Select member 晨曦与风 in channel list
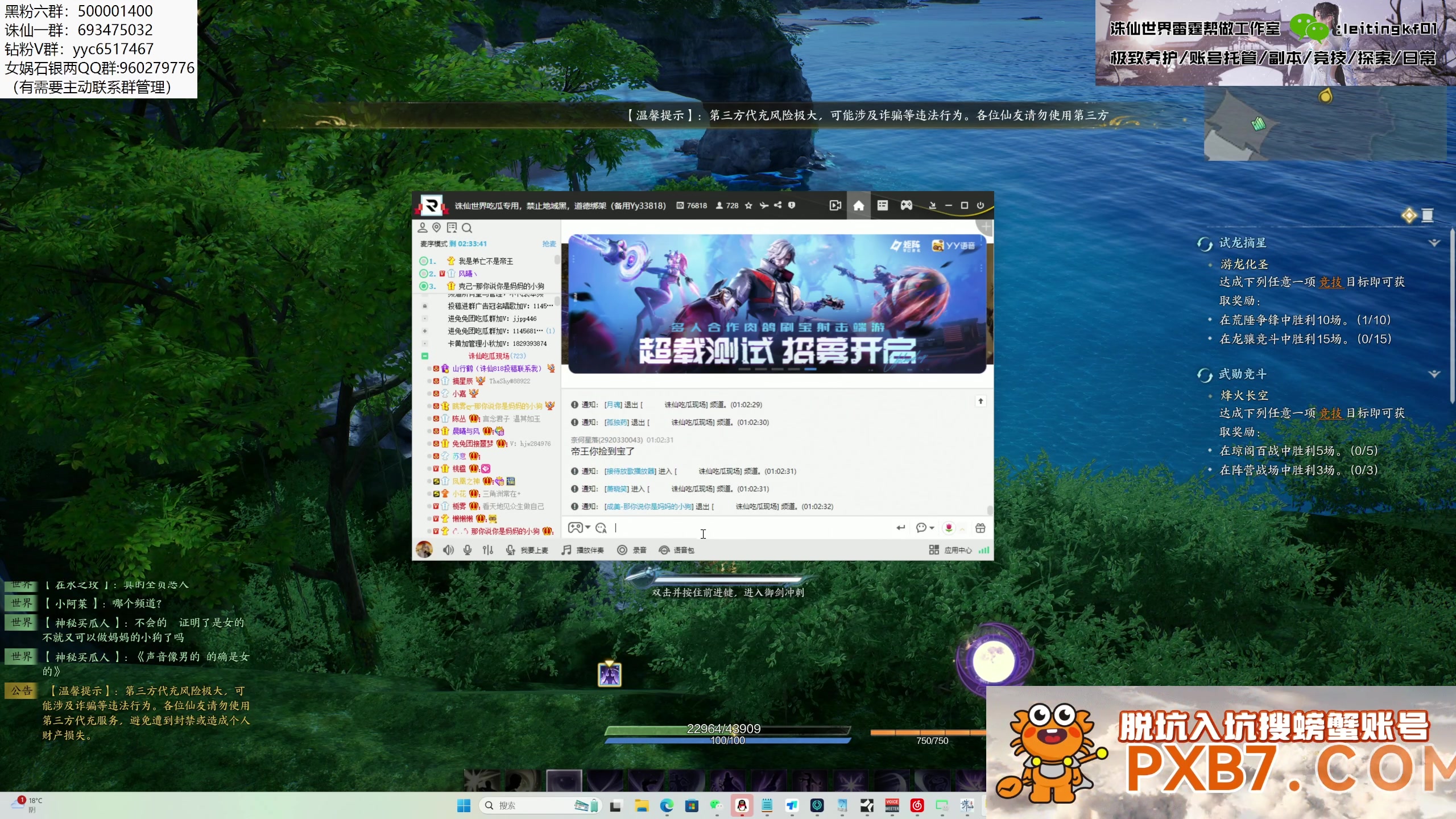 (465, 431)
